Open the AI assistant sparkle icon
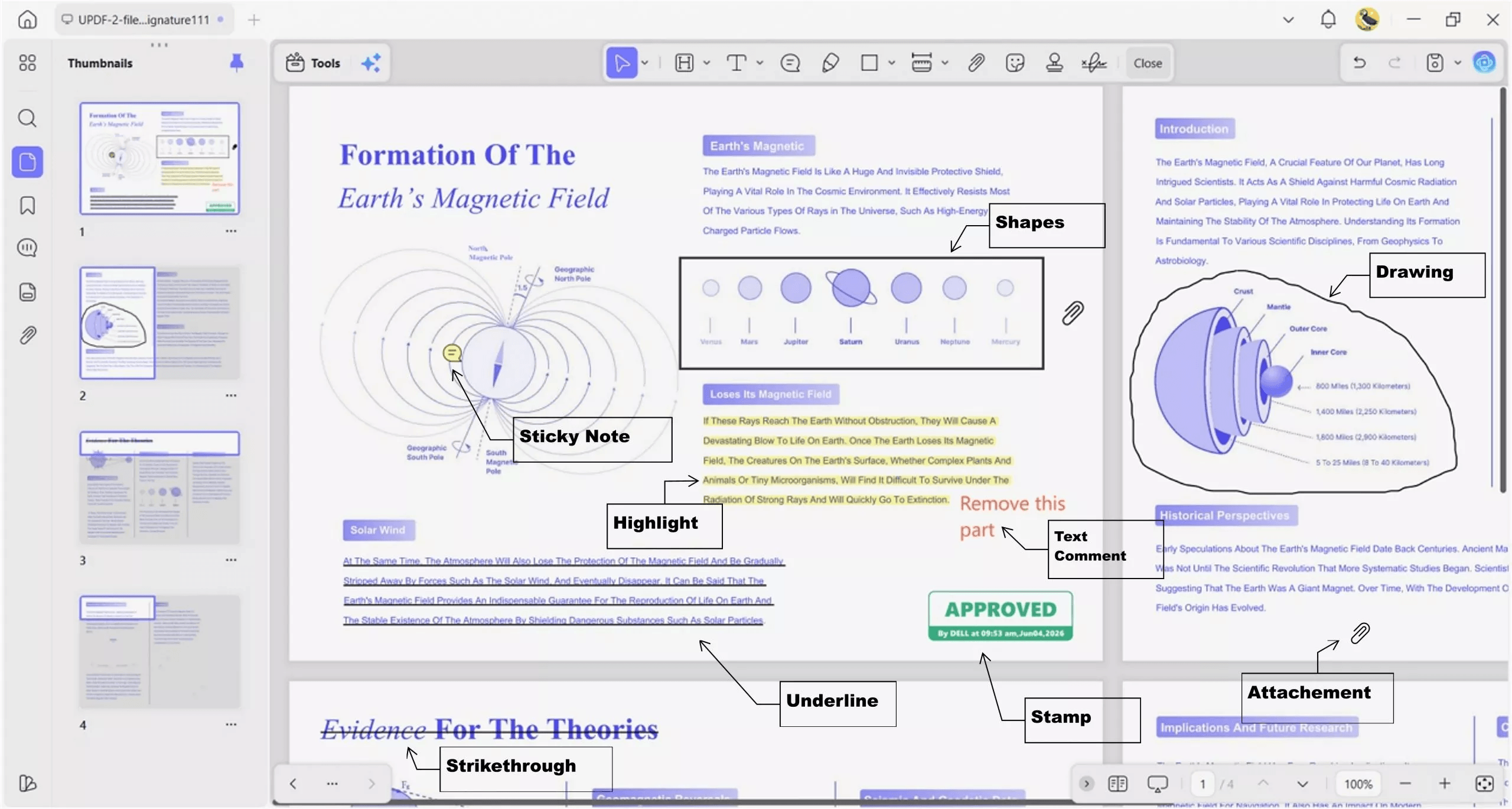 pyautogui.click(x=372, y=63)
